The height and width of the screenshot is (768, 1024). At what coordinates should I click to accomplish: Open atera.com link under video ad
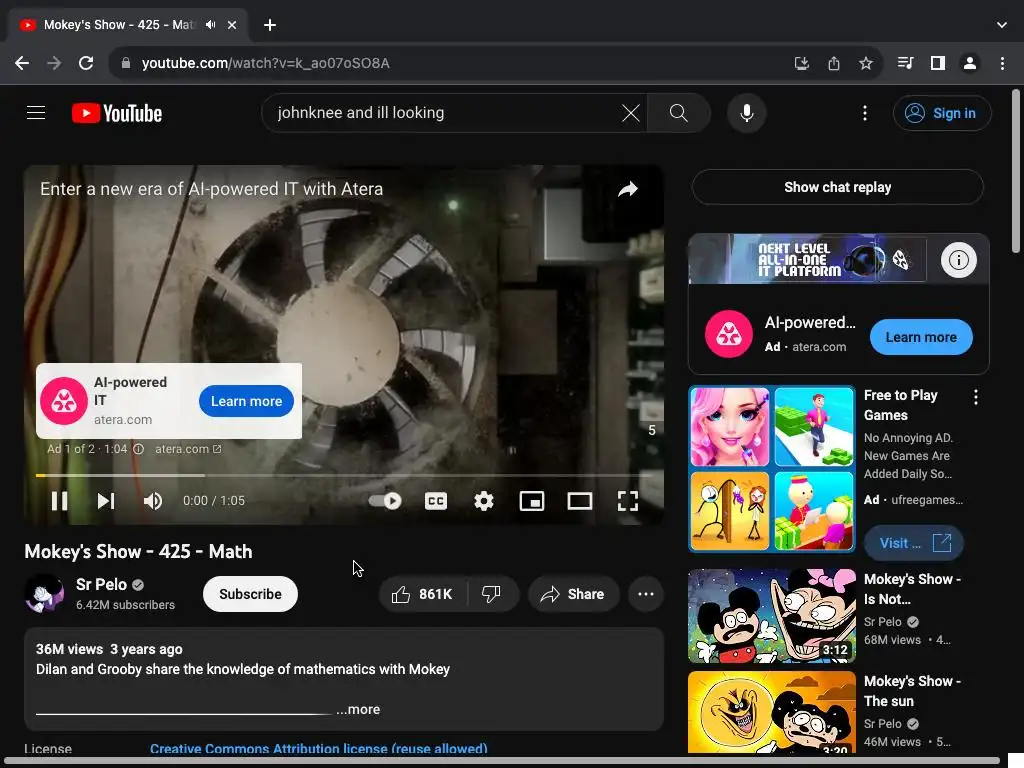point(188,449)
